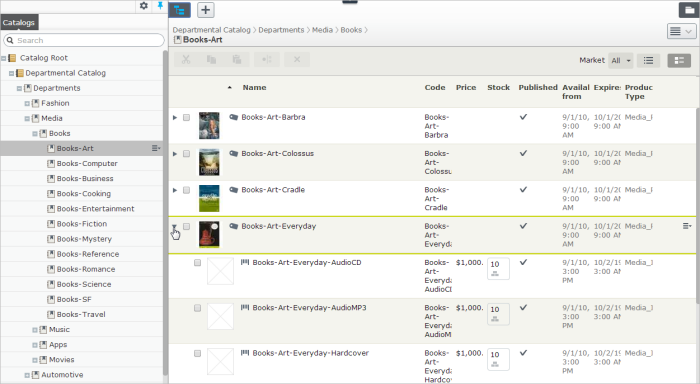700x384 pixels.
Task: Click the Paste toolbar icon
Action: pos(237,59)
